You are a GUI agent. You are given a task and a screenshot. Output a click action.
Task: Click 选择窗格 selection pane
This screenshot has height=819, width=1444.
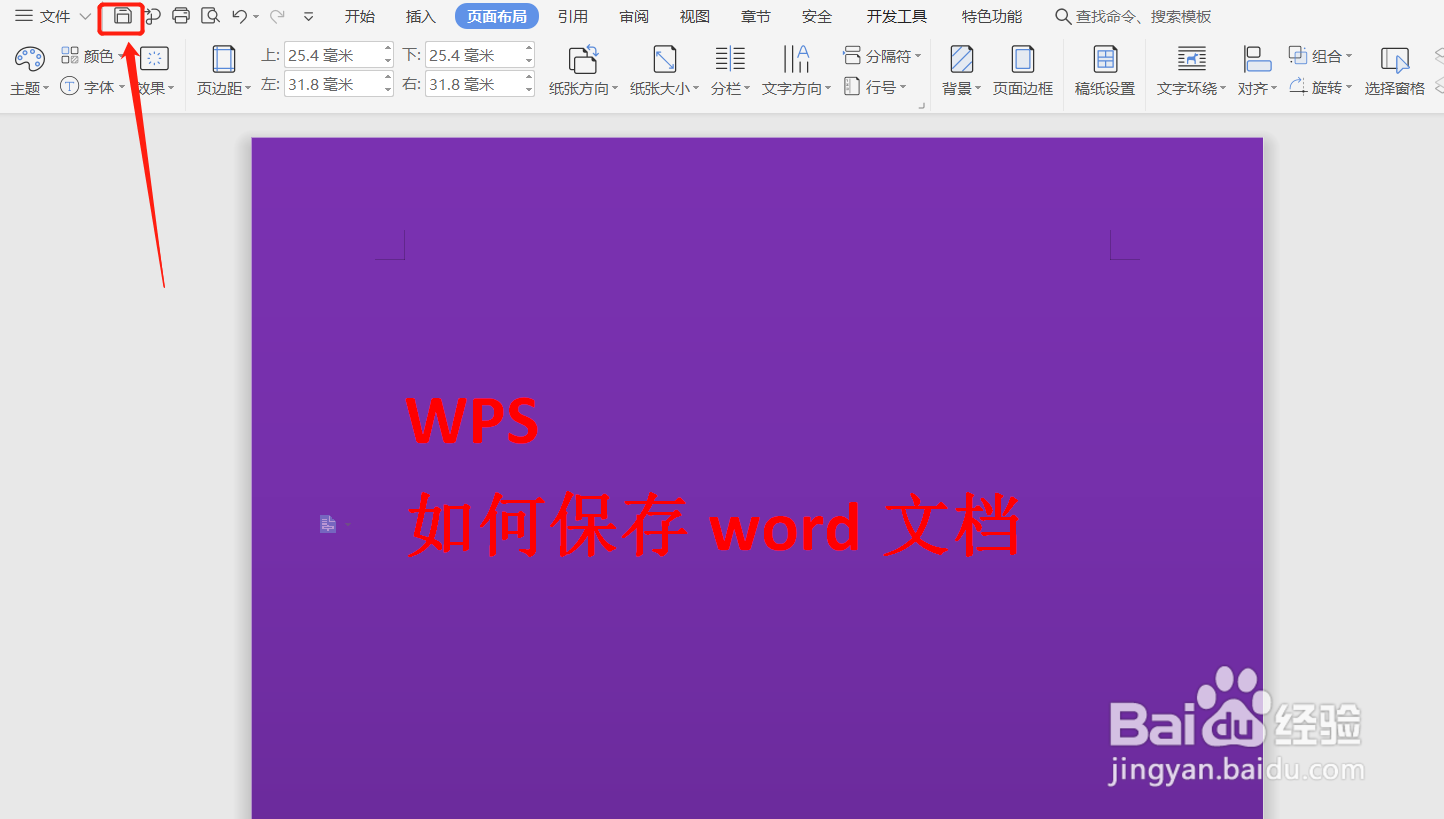(x=1395, y=70)
